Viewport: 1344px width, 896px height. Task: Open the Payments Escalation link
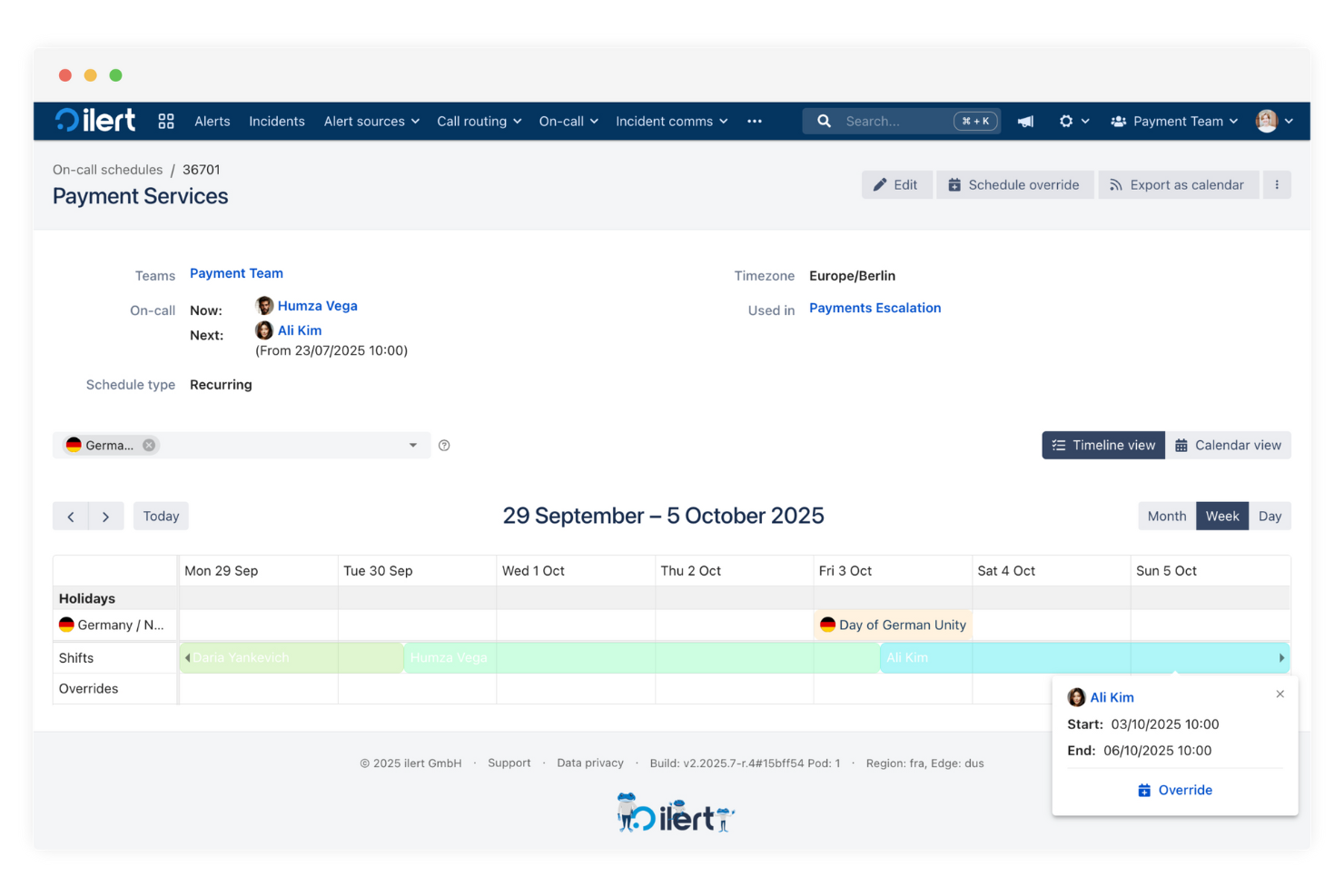point(875,308)
